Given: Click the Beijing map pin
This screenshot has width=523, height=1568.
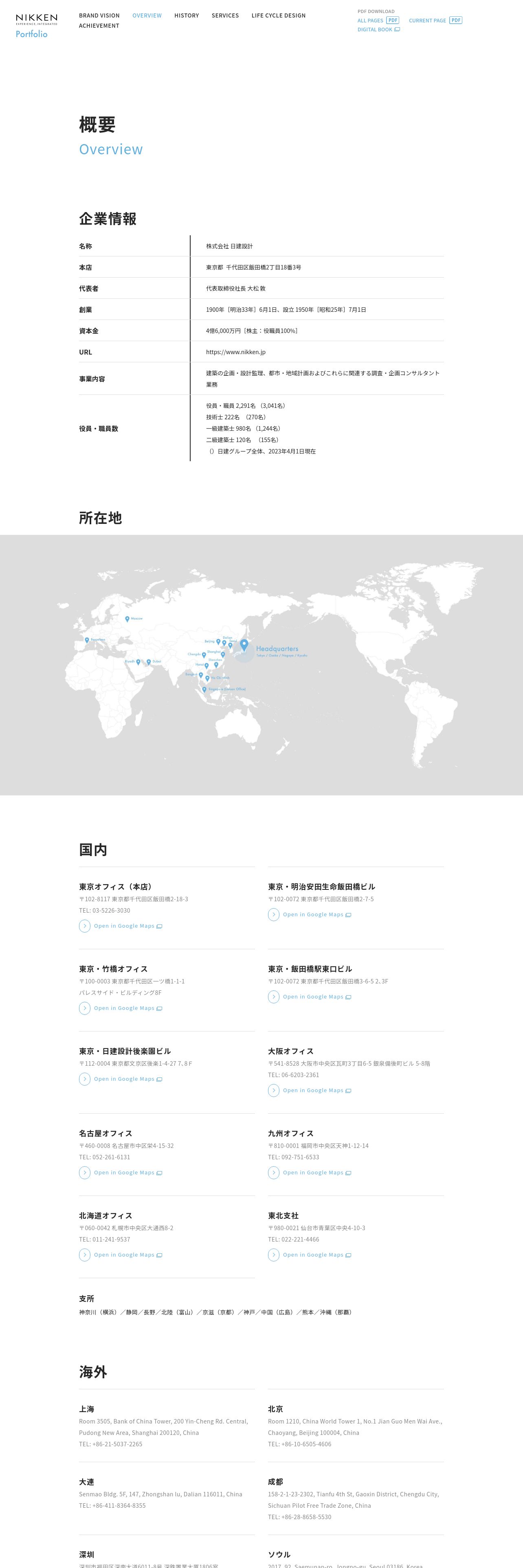Looking at the screenshot, I should (218, 642).
